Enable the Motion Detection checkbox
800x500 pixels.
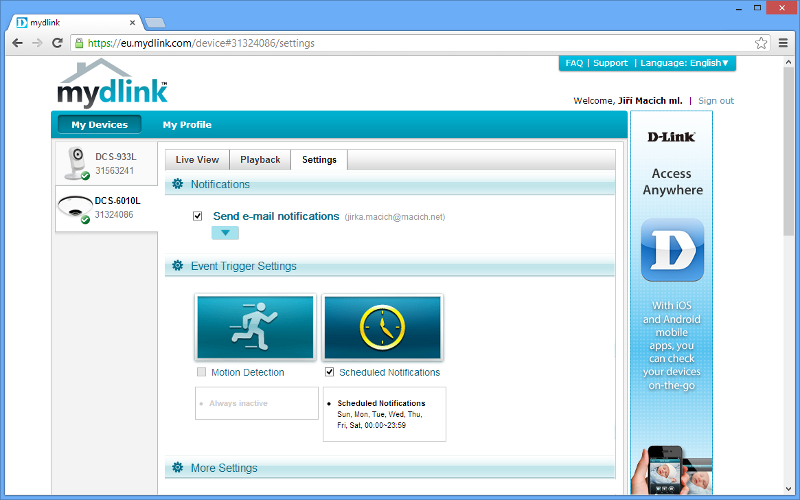tap(202, 372)
